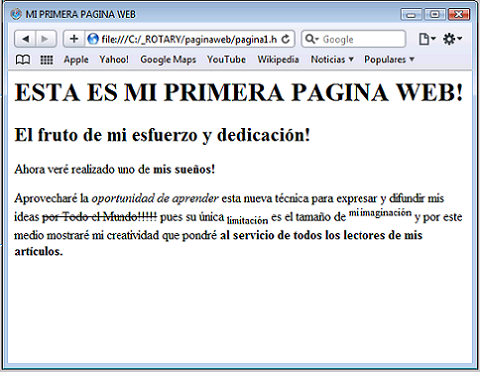Click the italic text oportunidad de aprender
The width and height of the screenshot is (480, 372).
[155, 198]
